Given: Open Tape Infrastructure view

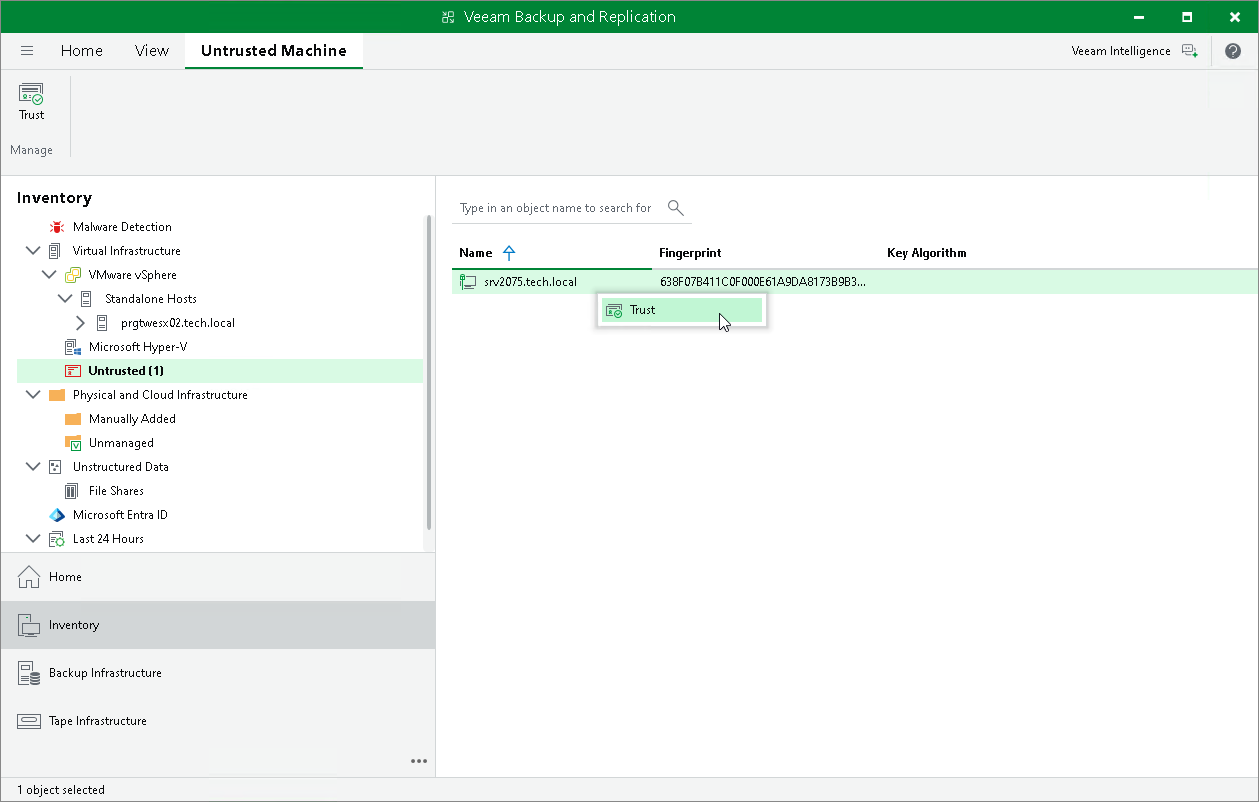Looking at the screenshot, I should tap(218, 721).
